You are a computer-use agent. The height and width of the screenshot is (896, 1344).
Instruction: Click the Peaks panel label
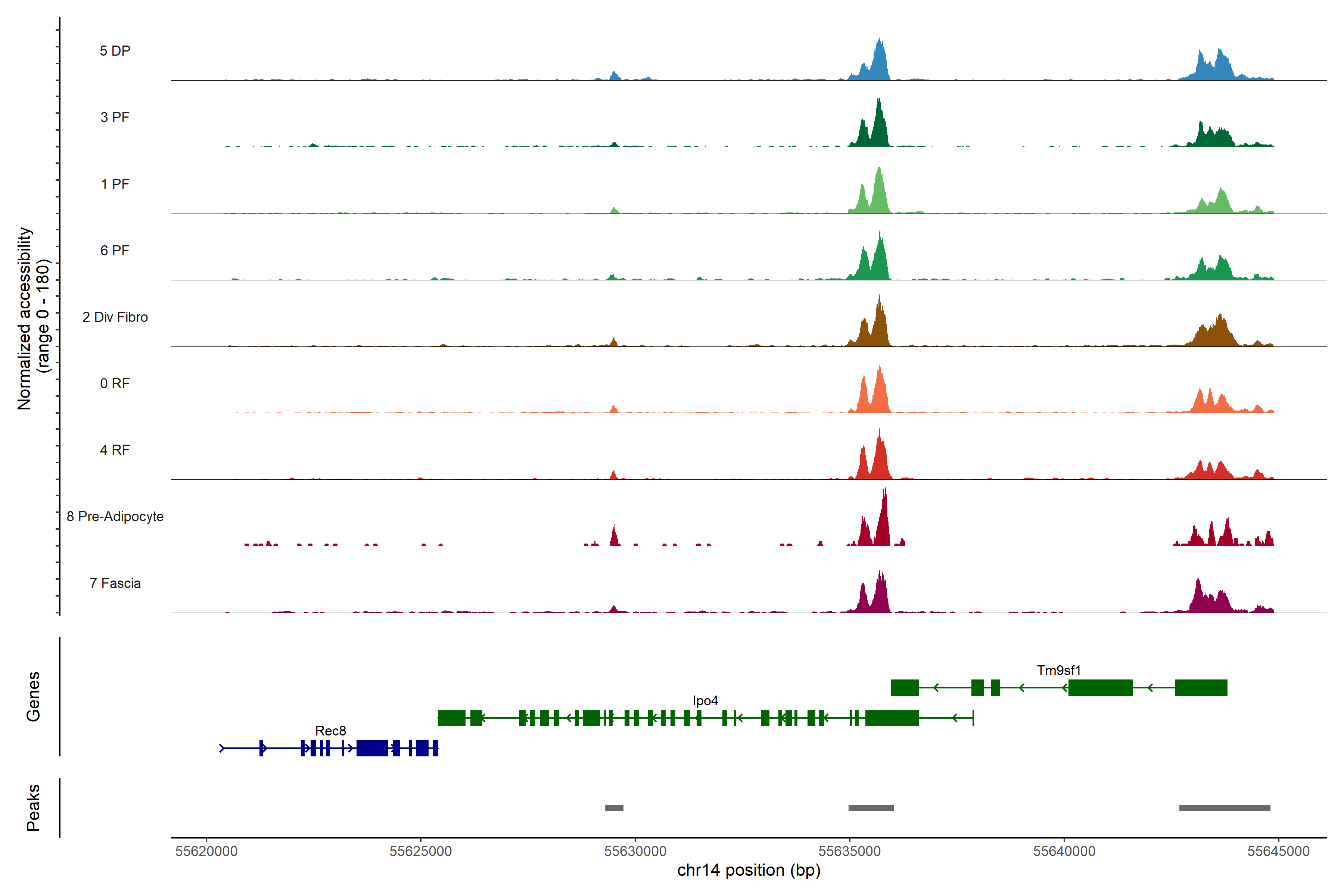(33, 808)
